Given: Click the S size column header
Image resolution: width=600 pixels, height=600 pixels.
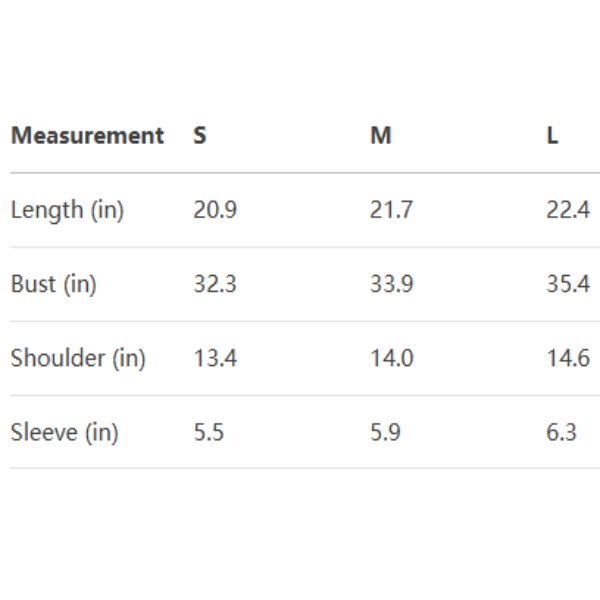Looking at the screenshot, I should click(x=200, y=136).
